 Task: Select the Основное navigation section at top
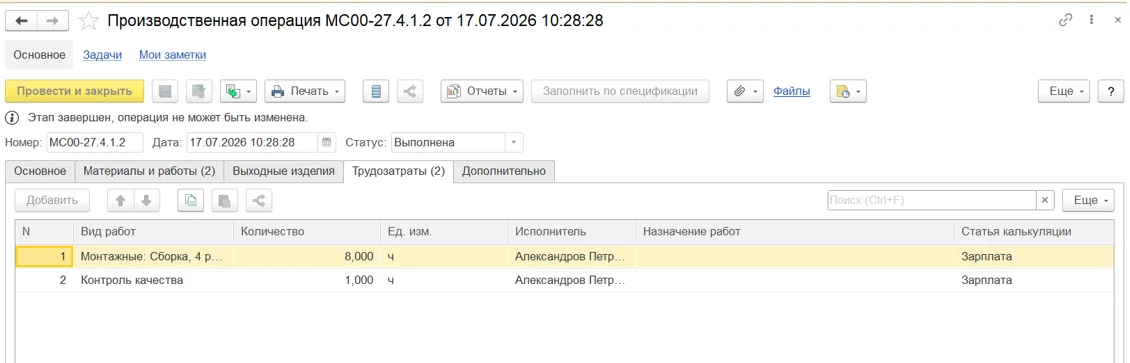coord(40,55)
